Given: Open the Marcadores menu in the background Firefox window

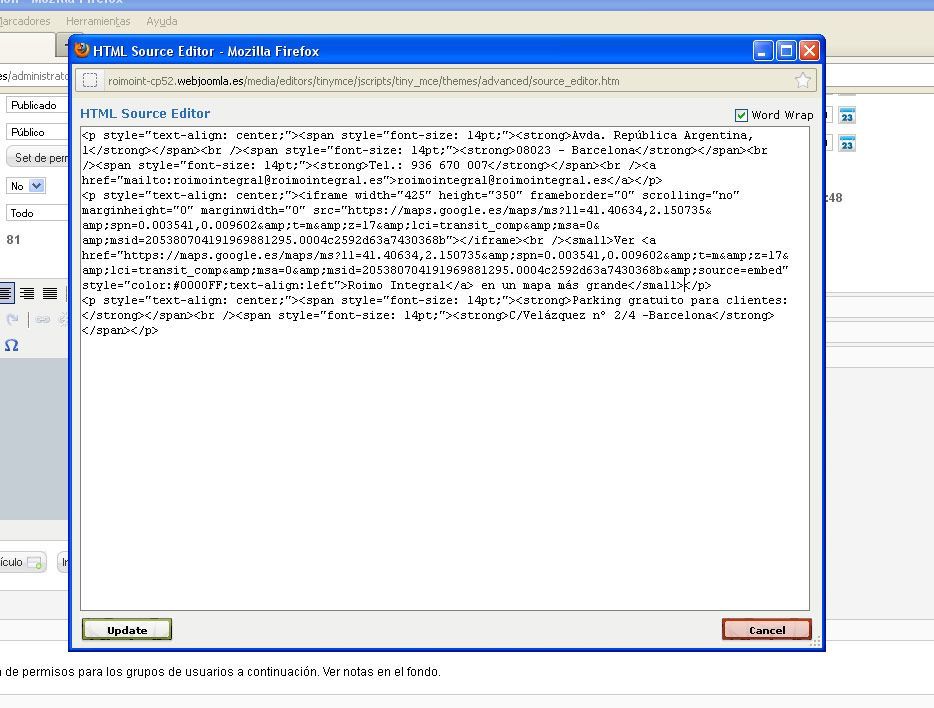Looking at the screenshot, I should [25, 21].
